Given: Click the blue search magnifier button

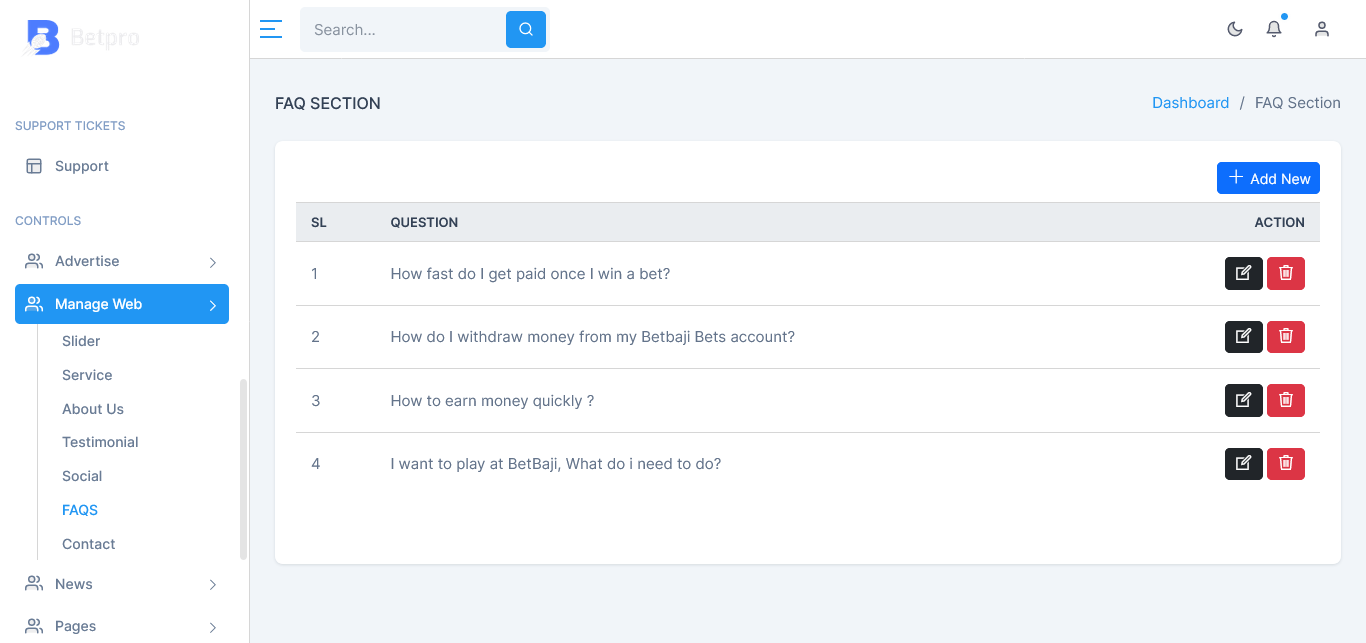Looking at the screenshot, I should pos(526,30).
